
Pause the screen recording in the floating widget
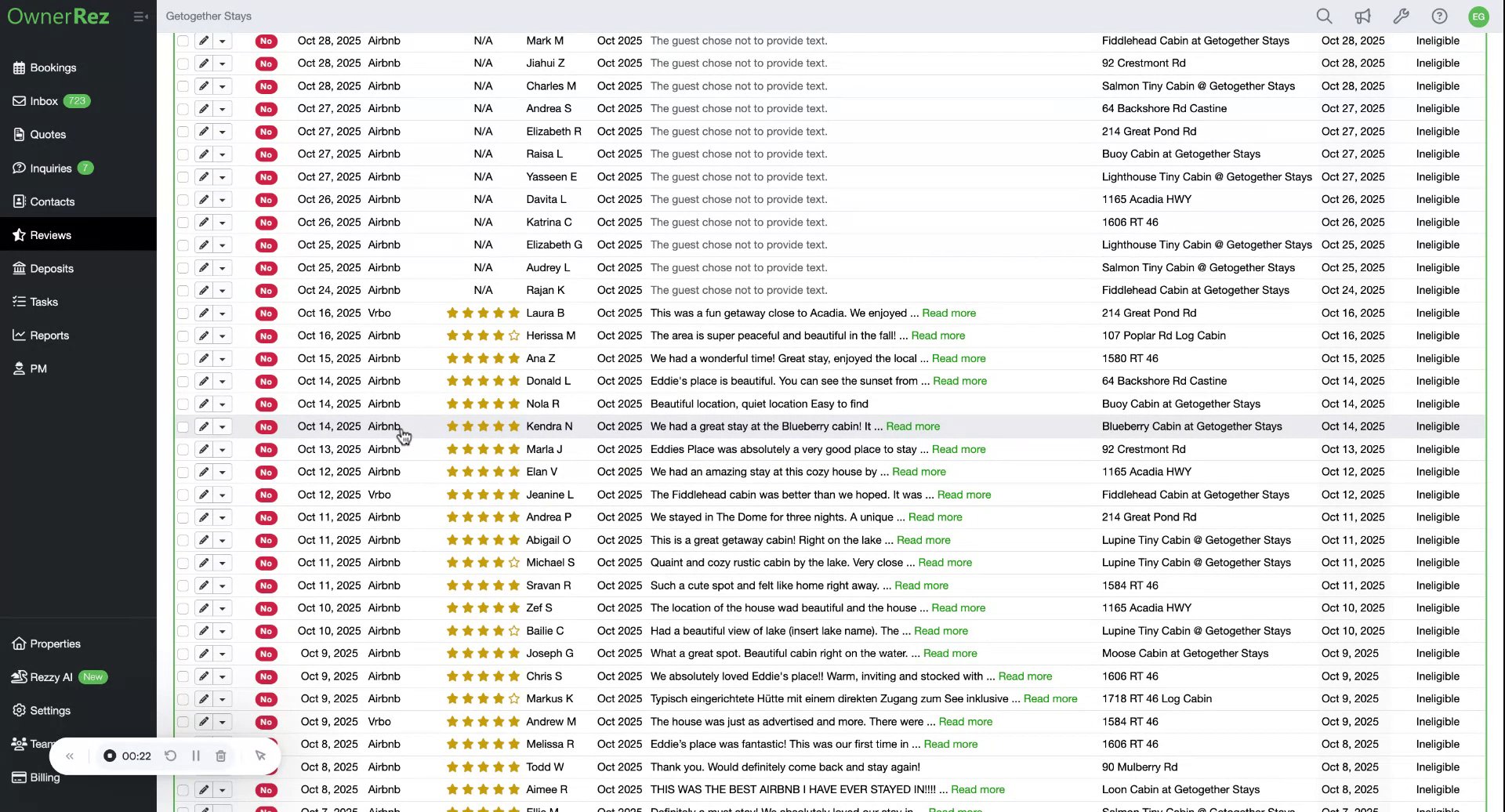coord(196,756)
